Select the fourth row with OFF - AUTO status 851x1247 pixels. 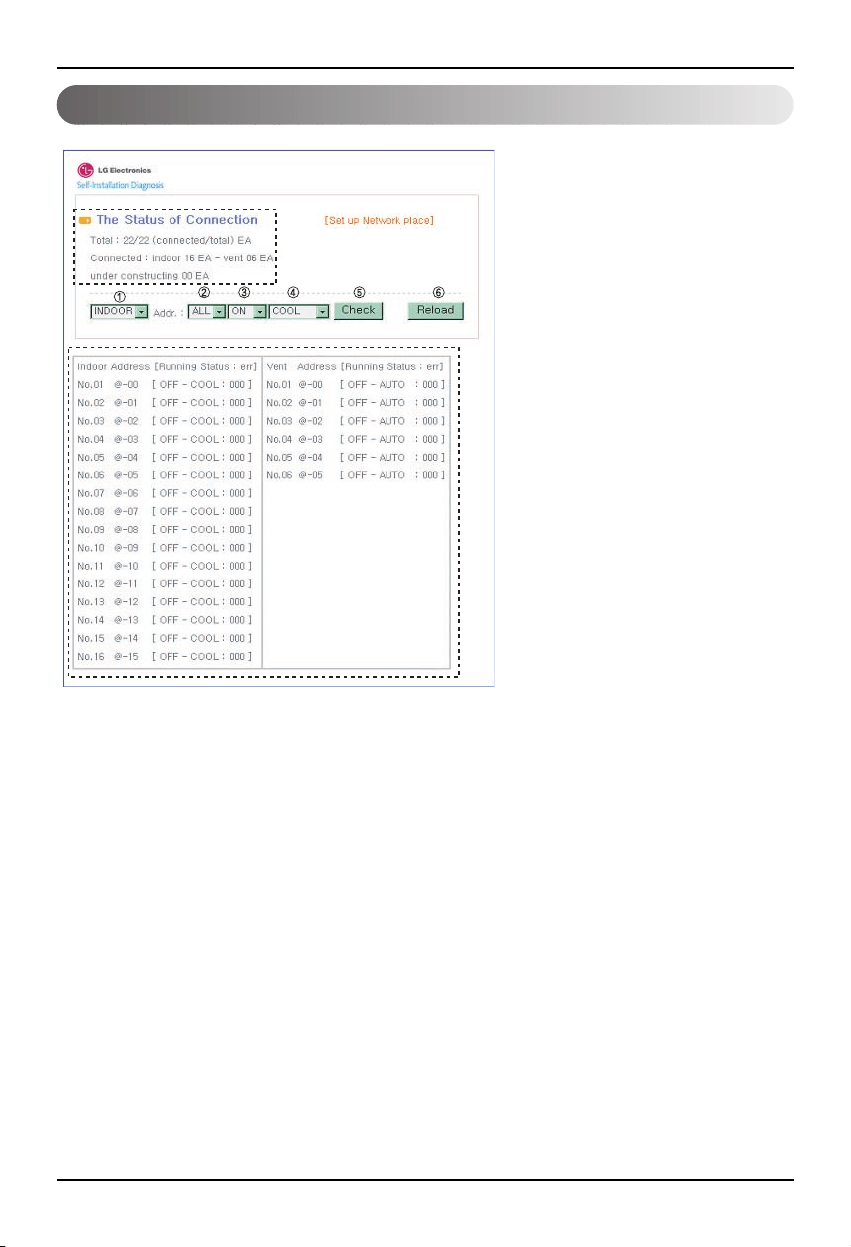[355, 439]
